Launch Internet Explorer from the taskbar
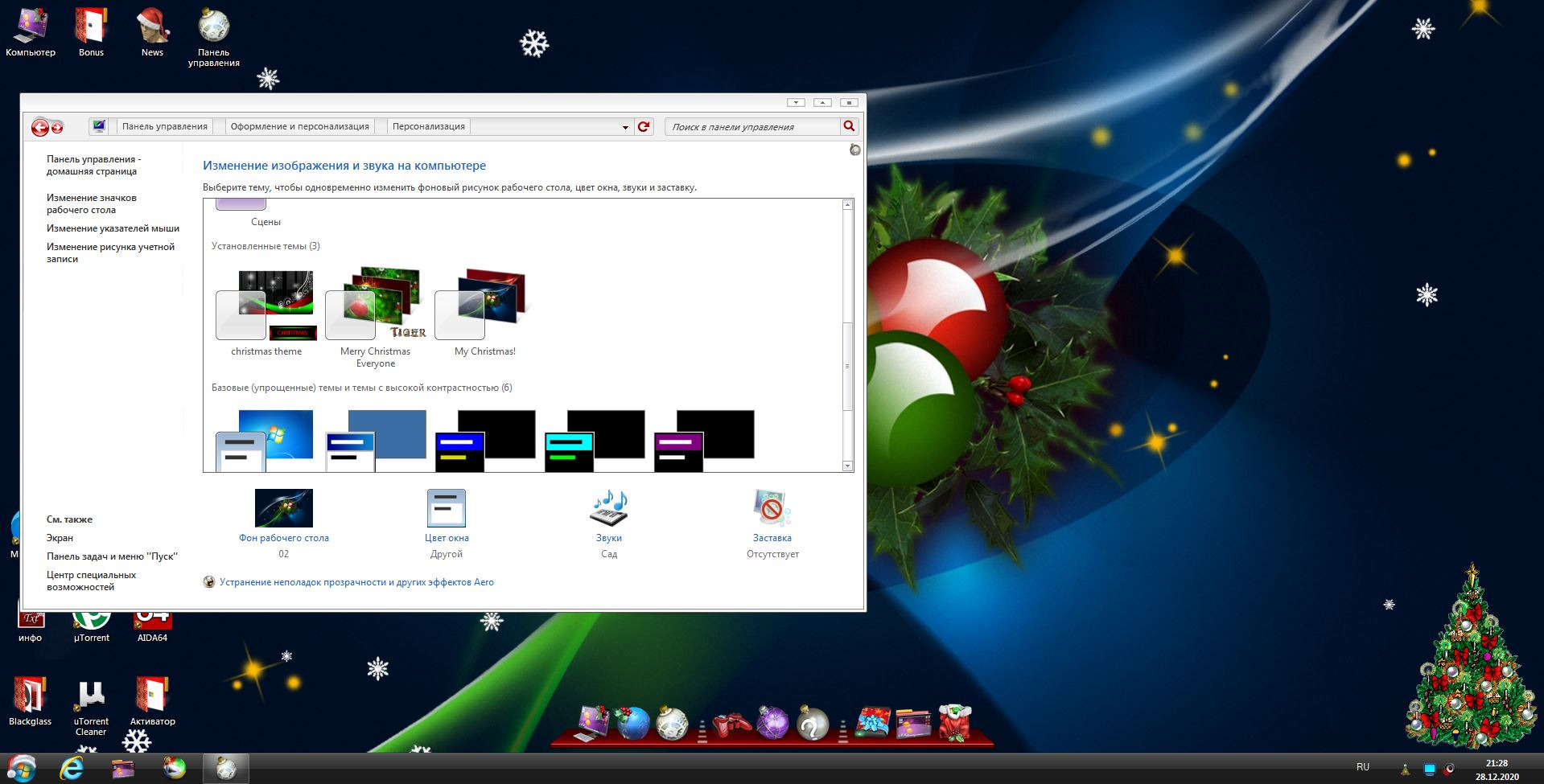This screenshot has width=1544, height=784. click(72, 768)
